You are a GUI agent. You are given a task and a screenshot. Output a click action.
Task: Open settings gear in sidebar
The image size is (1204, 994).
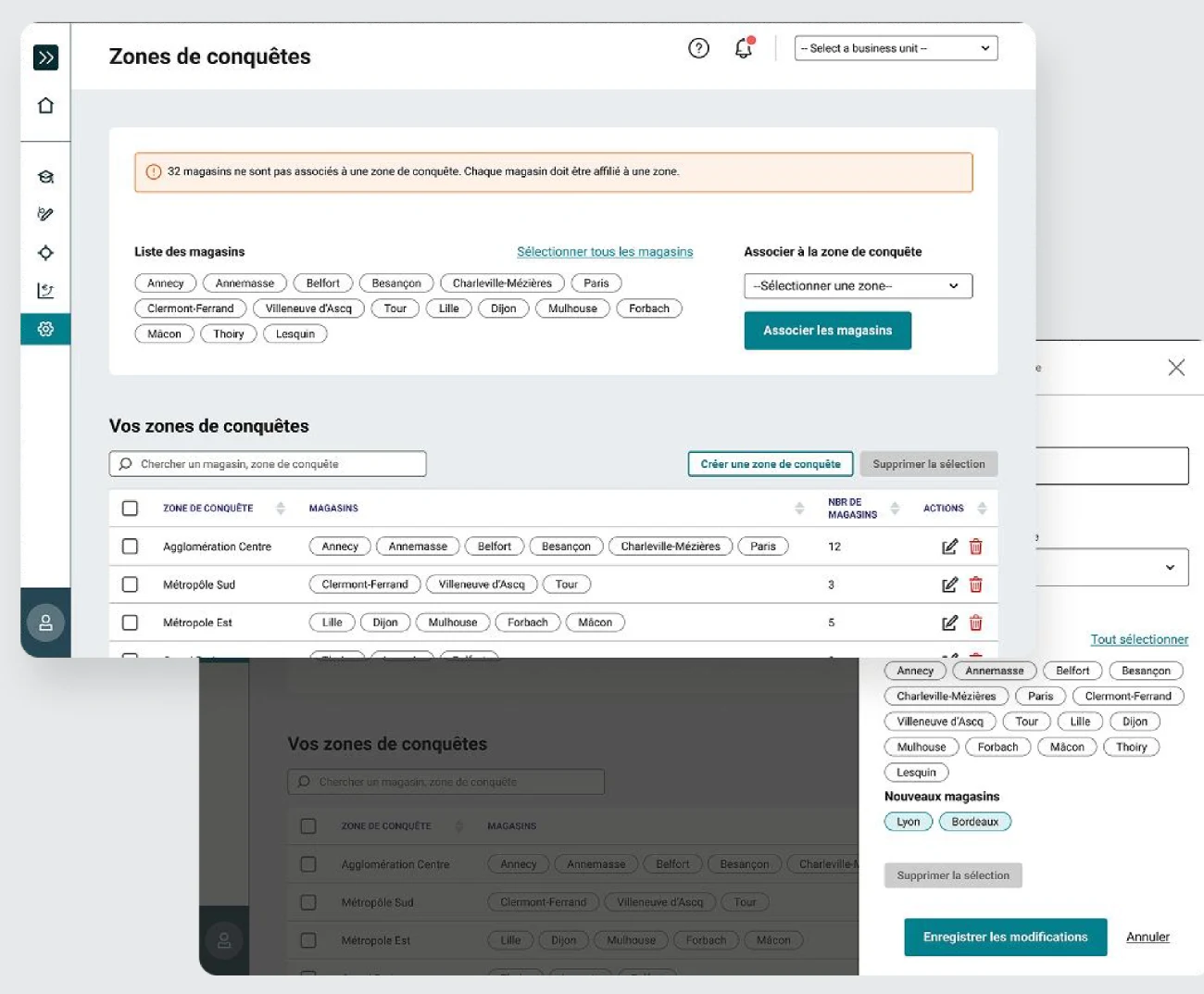pos(45,329)
